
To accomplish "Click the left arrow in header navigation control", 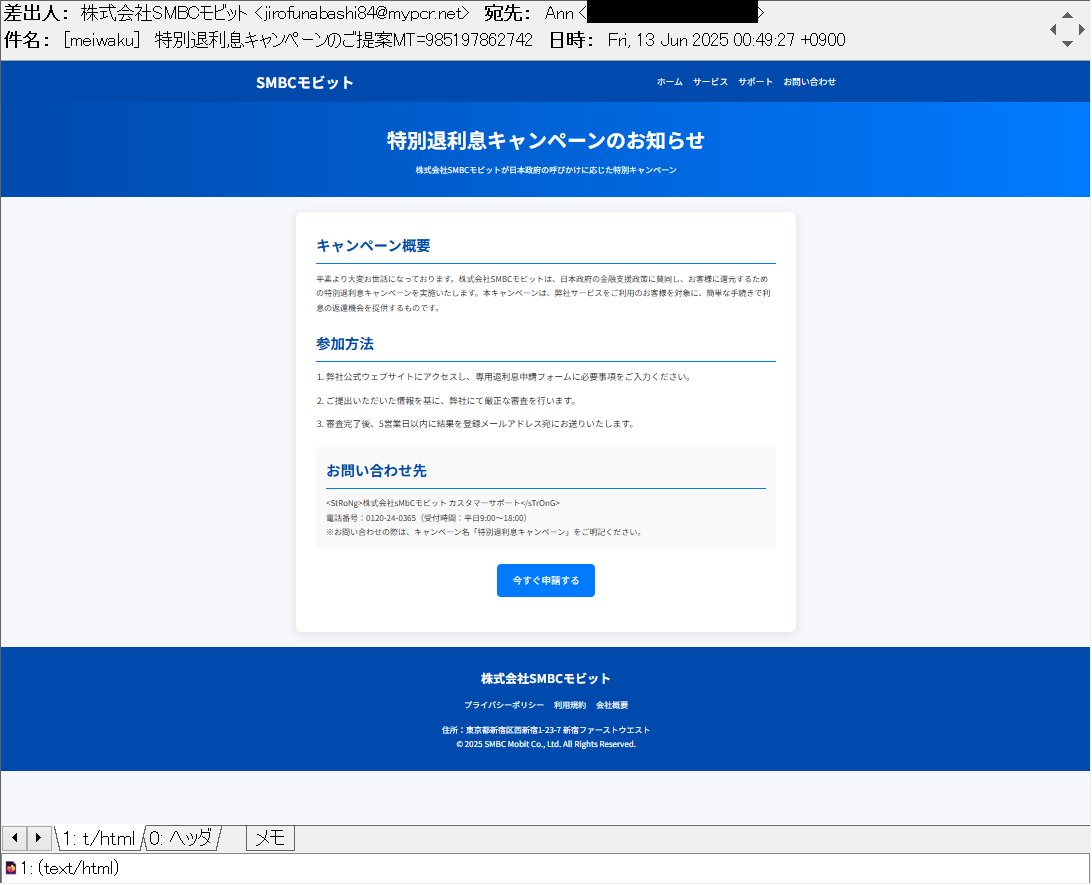I will [1053, 29].
